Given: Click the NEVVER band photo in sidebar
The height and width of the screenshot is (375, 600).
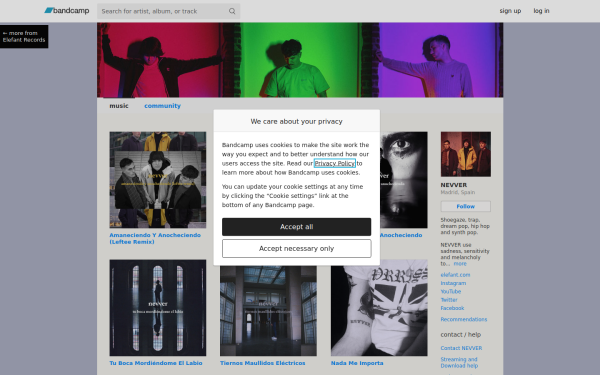Looking at the screenshot, I should point(466,154).
